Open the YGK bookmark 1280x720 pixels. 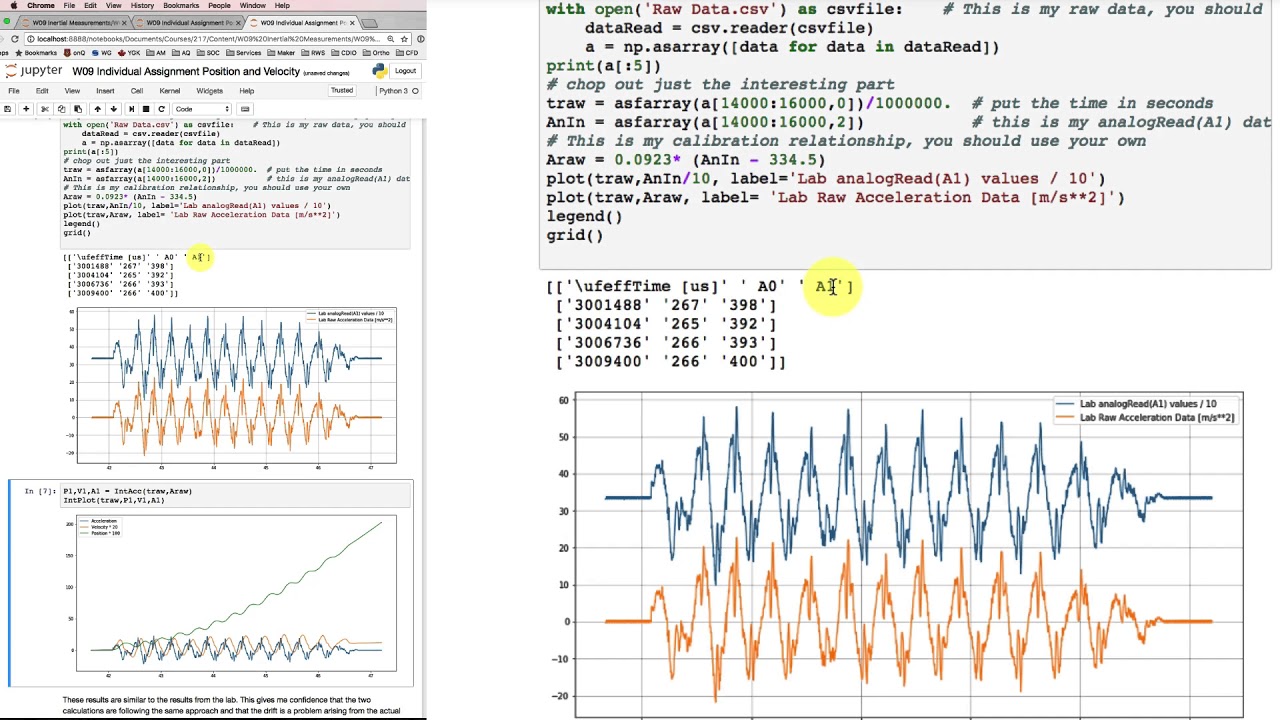tap(129, 53)
